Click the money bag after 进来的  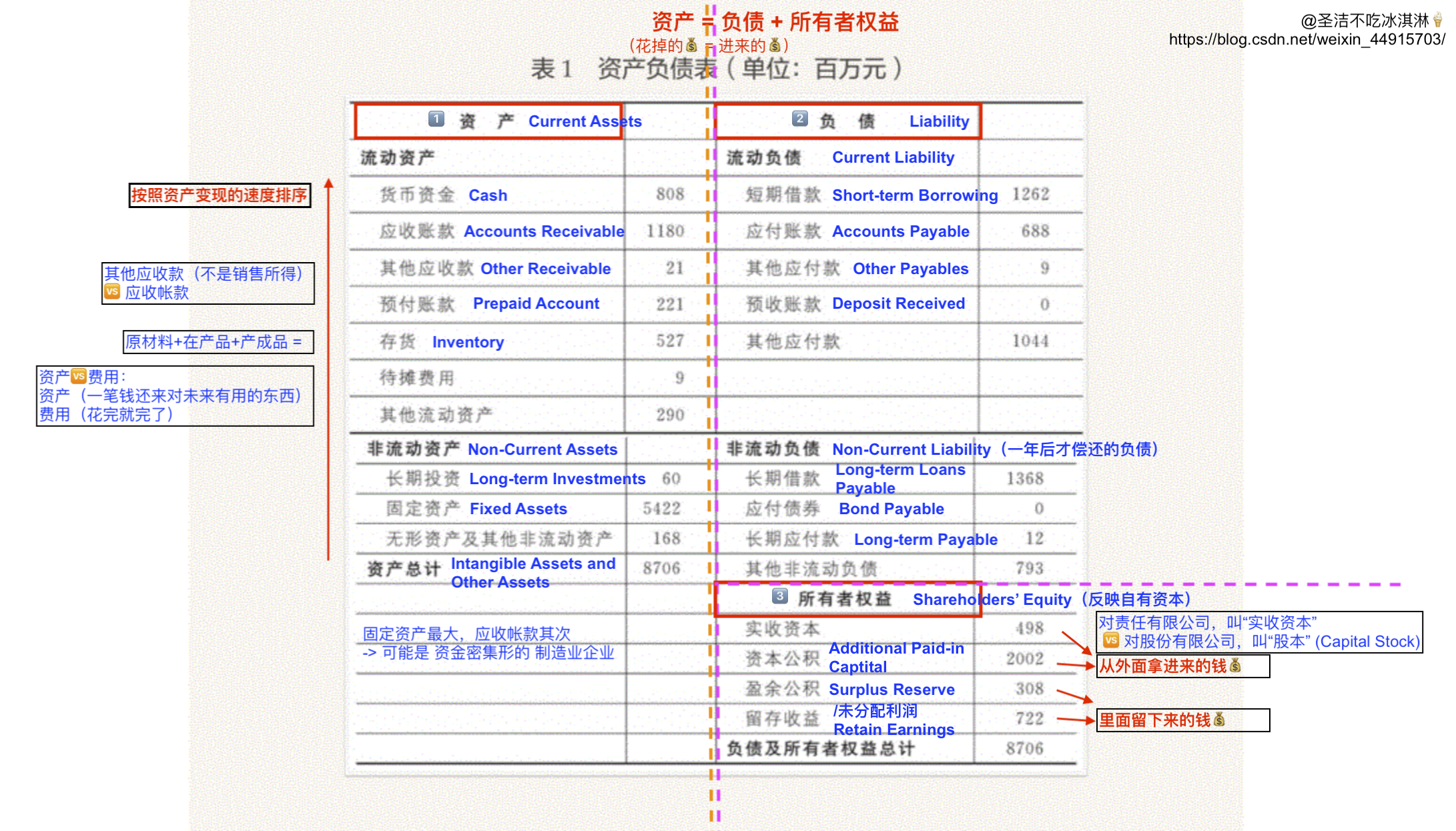[x=775, y=45]
